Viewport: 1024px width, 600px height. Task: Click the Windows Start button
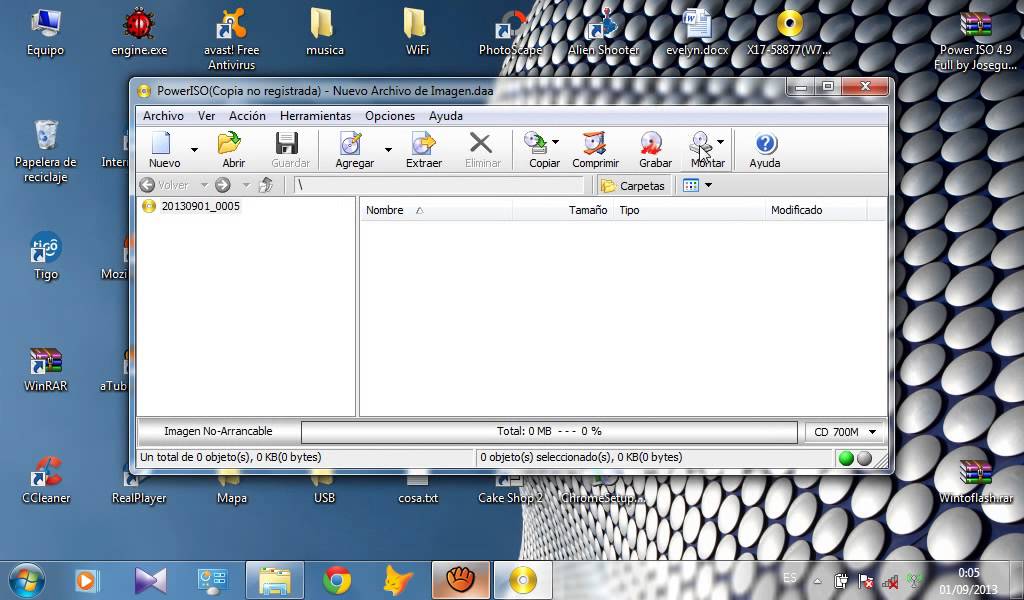coord(26,580)
